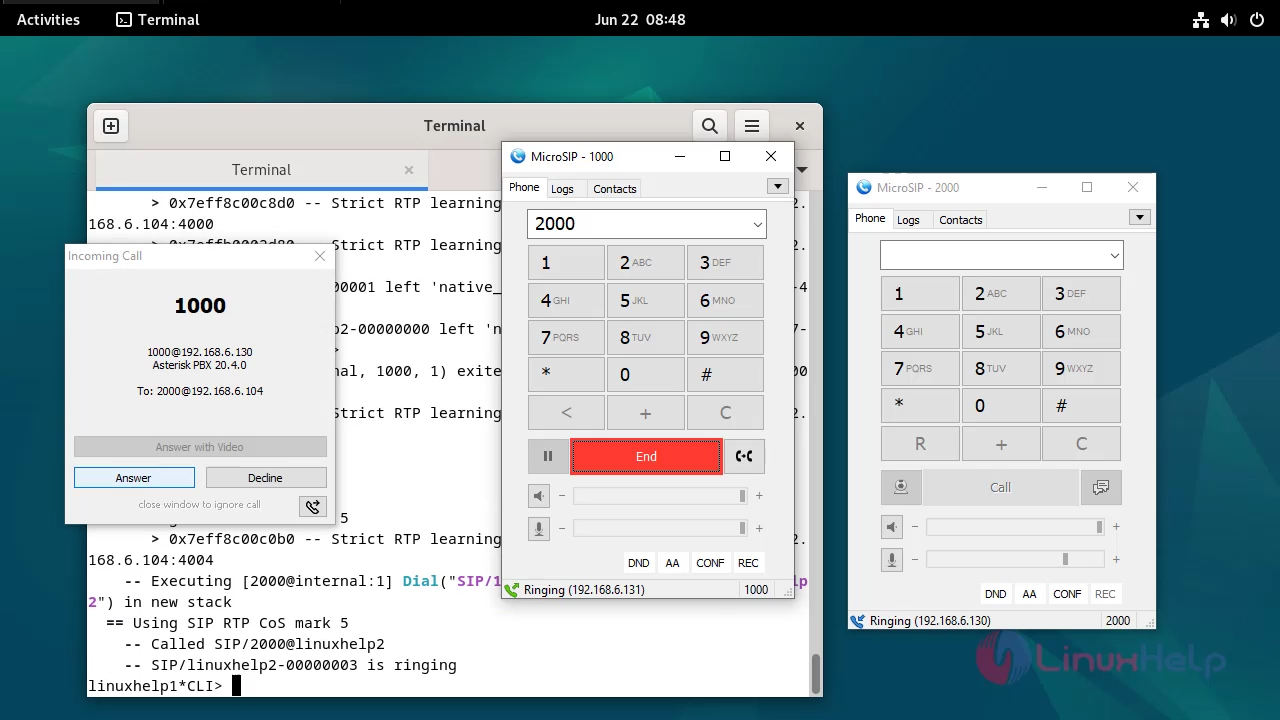Click ringing status icon in MicroSIP 1000 status bar
This screenshot has width=1280, height=720.
coord(513,590)
